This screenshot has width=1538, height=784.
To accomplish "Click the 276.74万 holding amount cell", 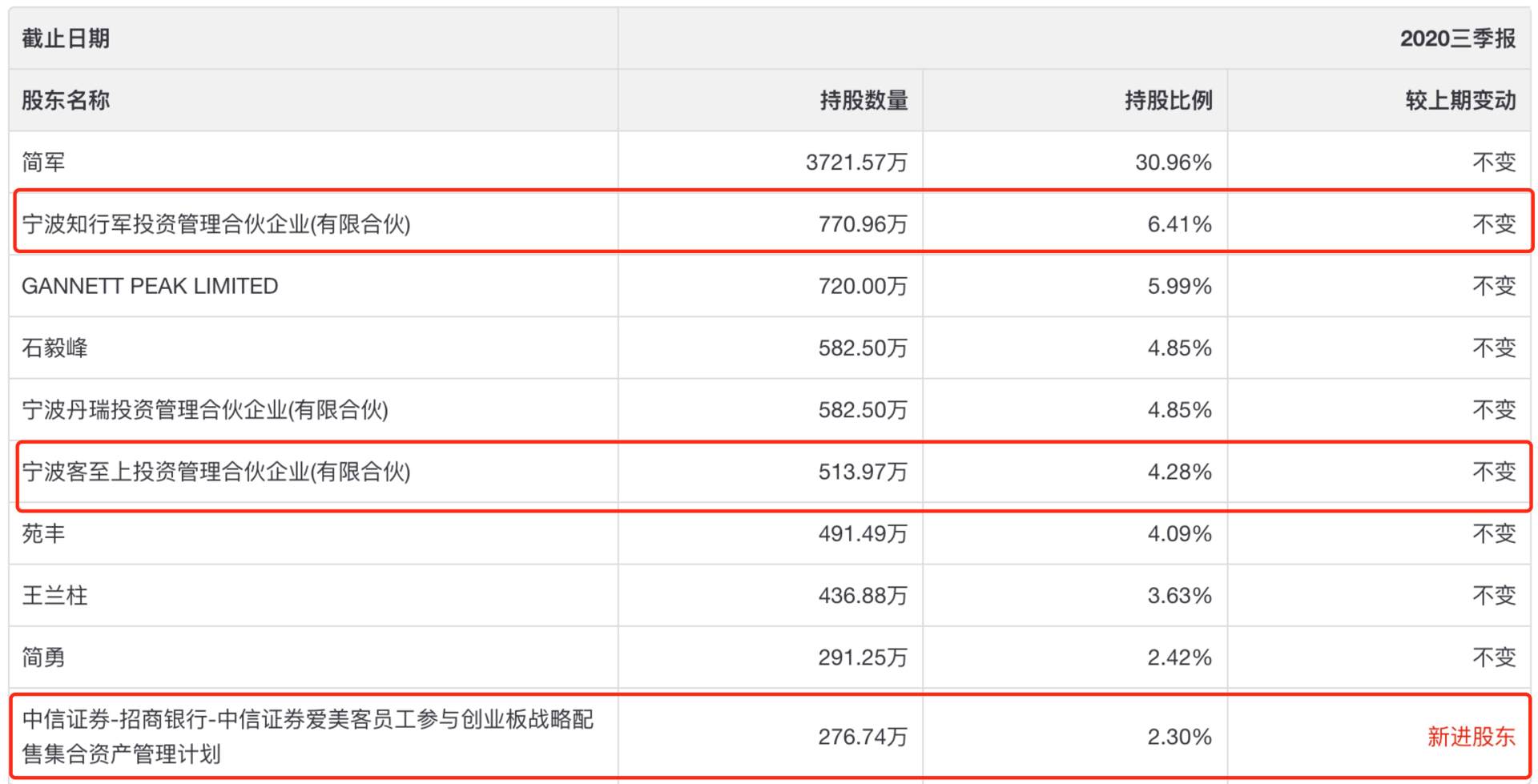I will [862, 737].
